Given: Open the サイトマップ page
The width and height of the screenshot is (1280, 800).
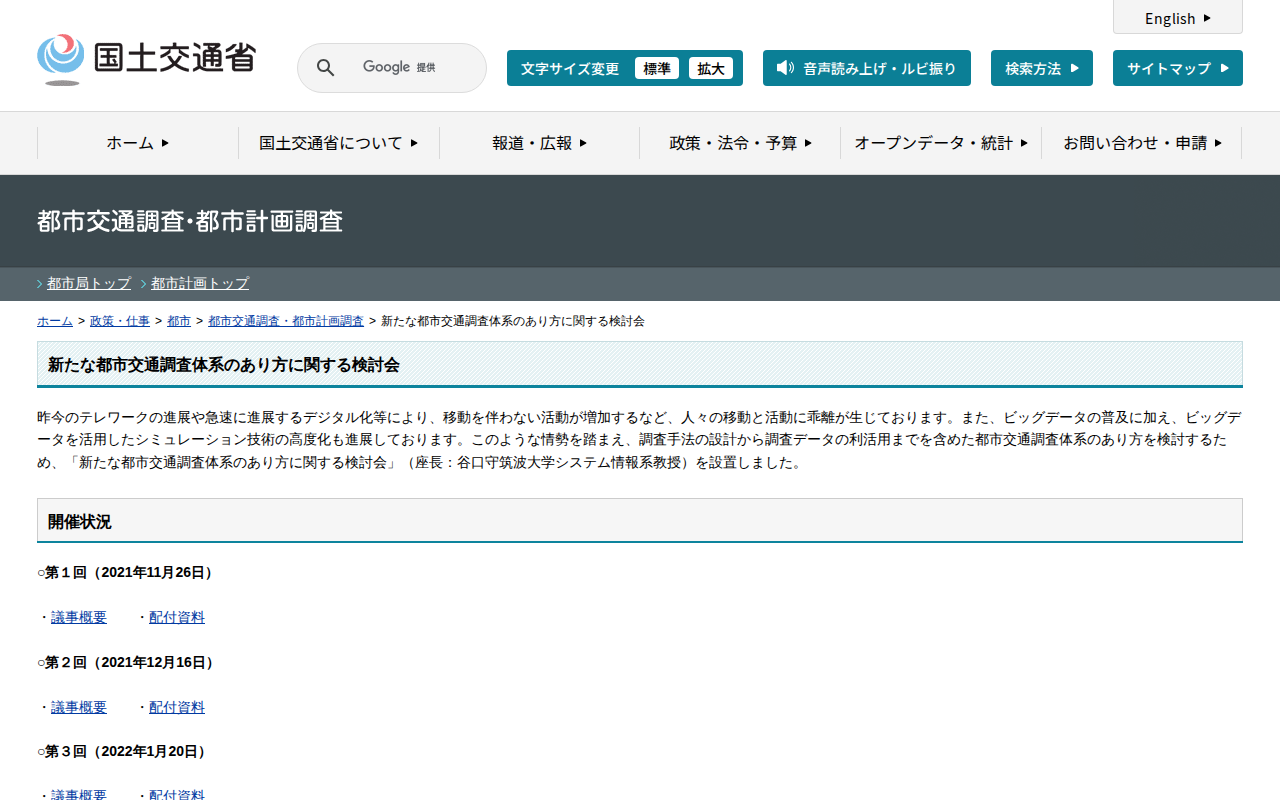Looking at the screenshot, I should click(1178, 68).
